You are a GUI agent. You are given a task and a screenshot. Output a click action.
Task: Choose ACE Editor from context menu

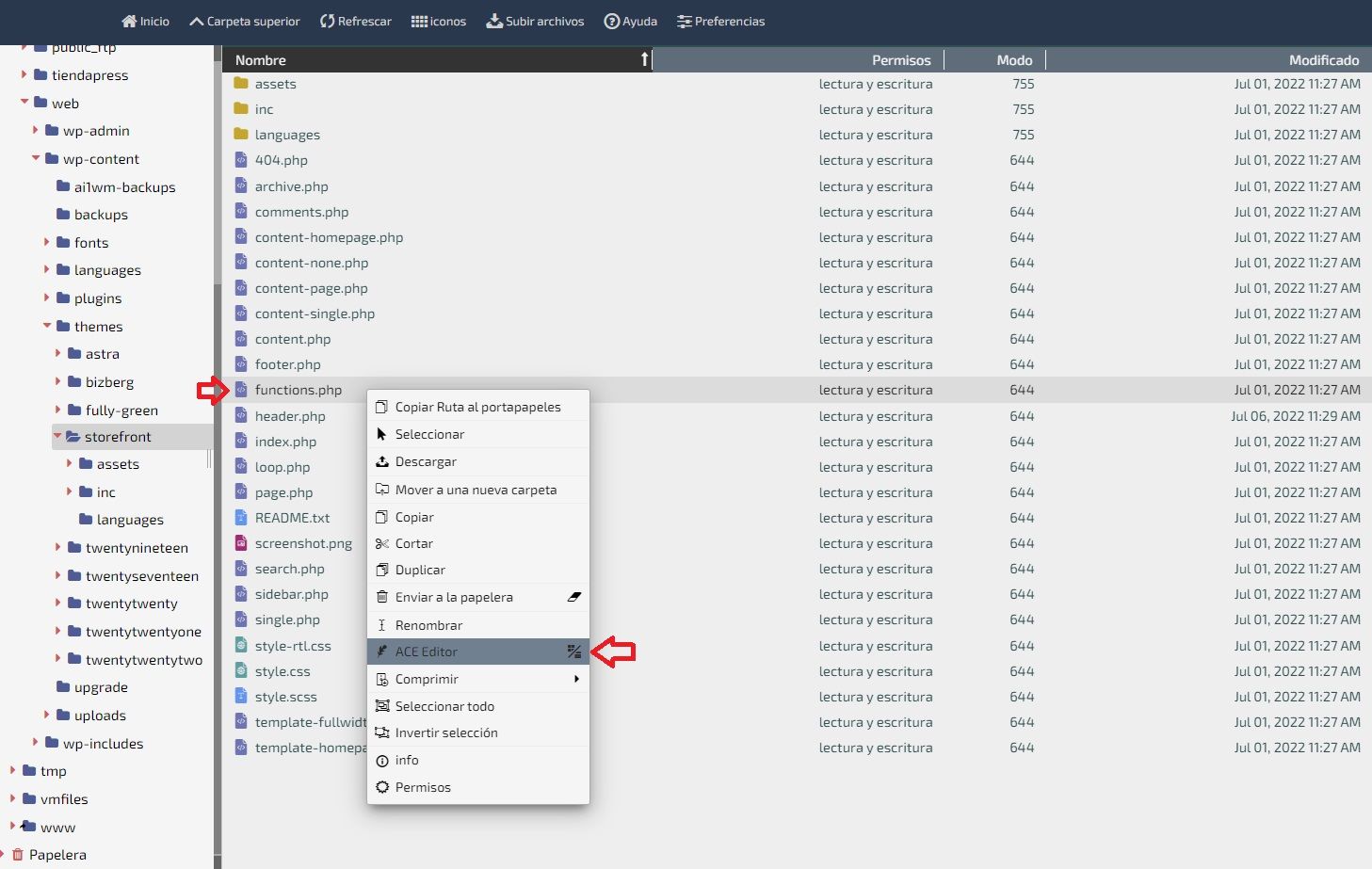(x=477, y=652)
